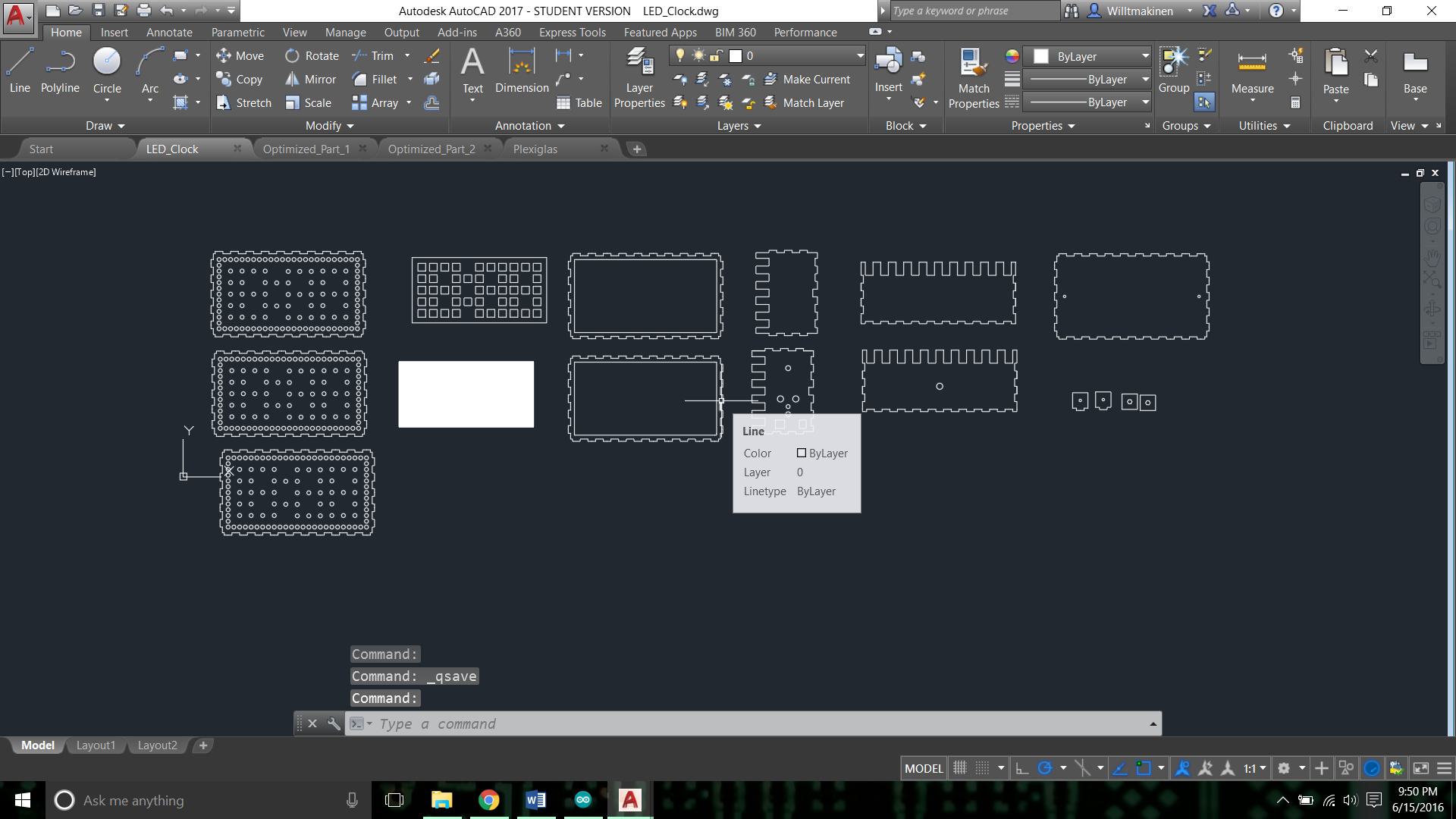Image resolution: width=1456 pixels, height=819 pixels.
Task: Click the Copy tool in Modify panel
Action: coord(240,79)
